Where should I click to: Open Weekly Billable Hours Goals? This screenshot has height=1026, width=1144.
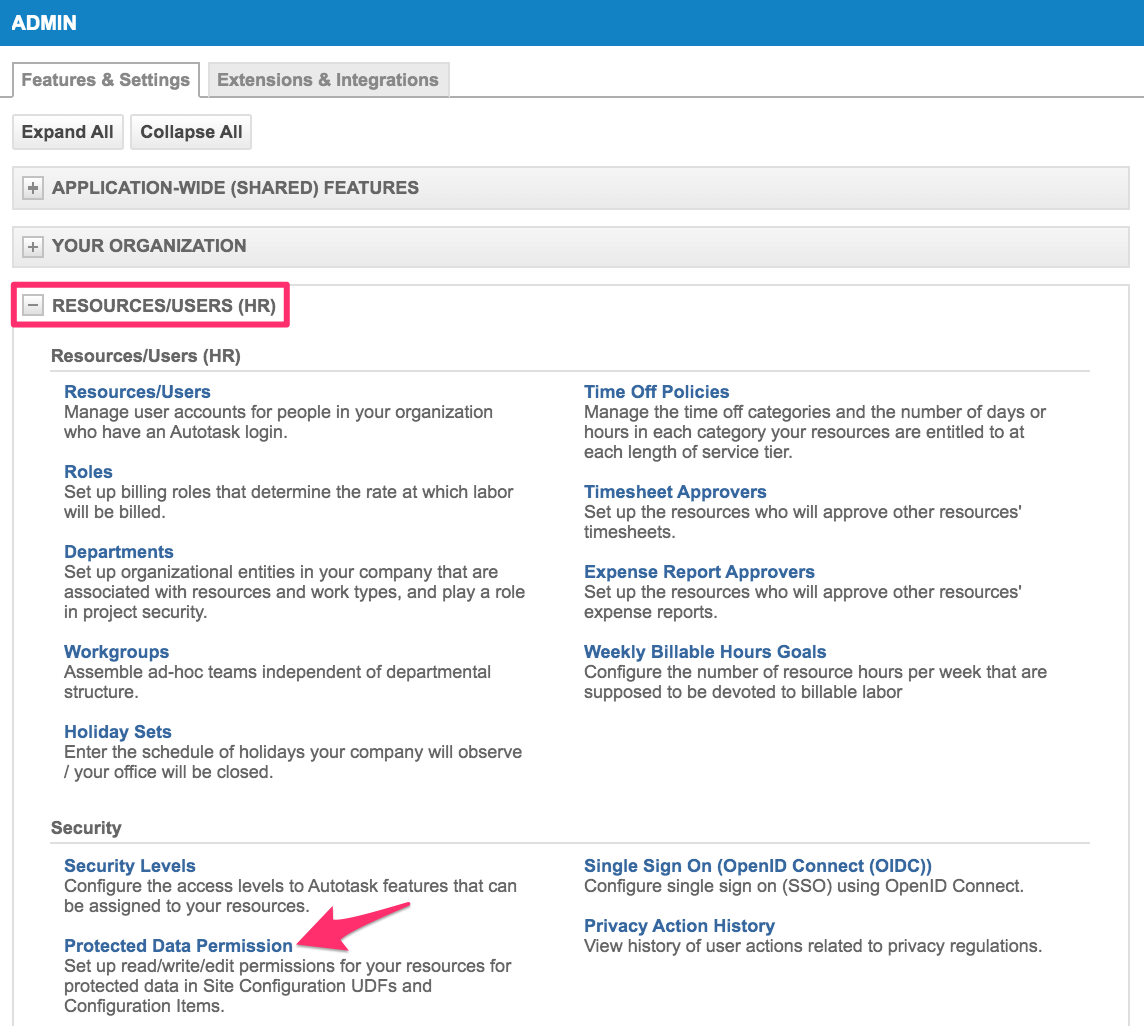tap(705, 652)
